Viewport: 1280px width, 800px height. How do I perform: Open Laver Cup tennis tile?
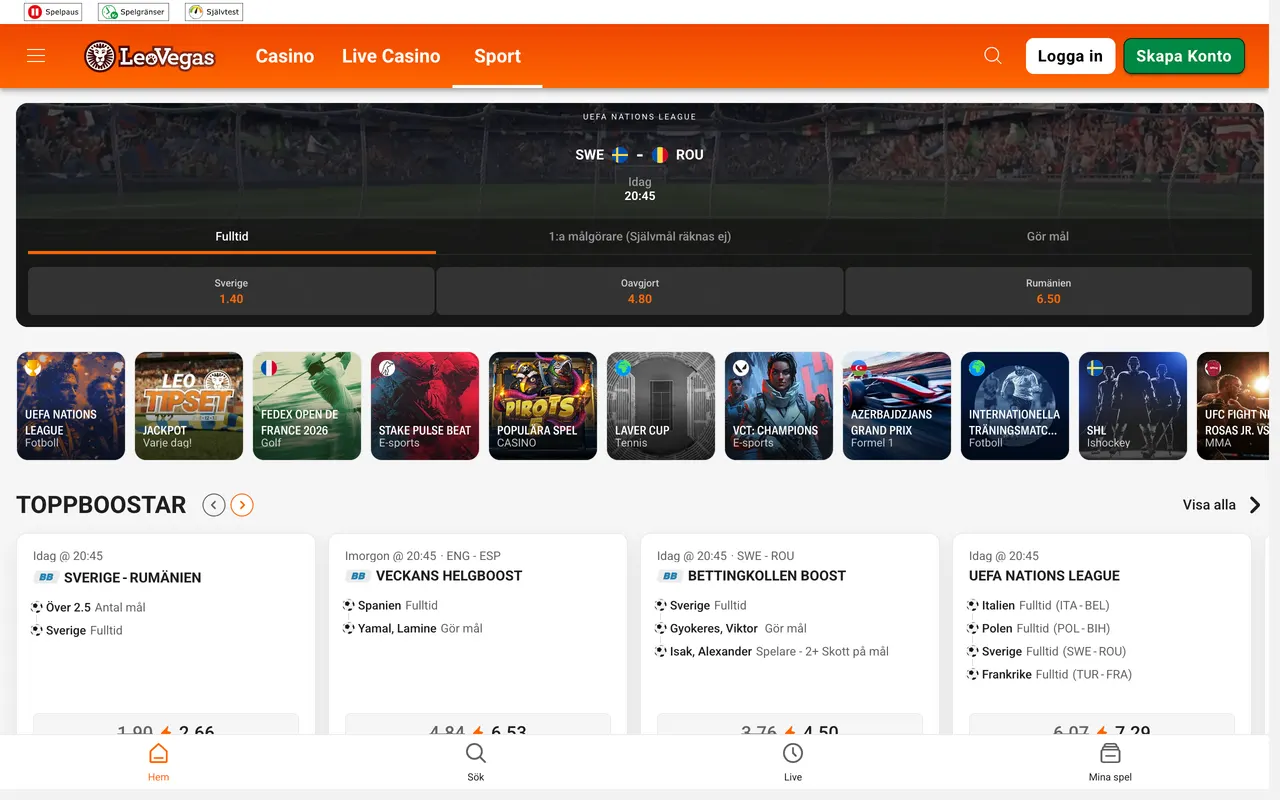pyautogui.click(x=661, y=406)
